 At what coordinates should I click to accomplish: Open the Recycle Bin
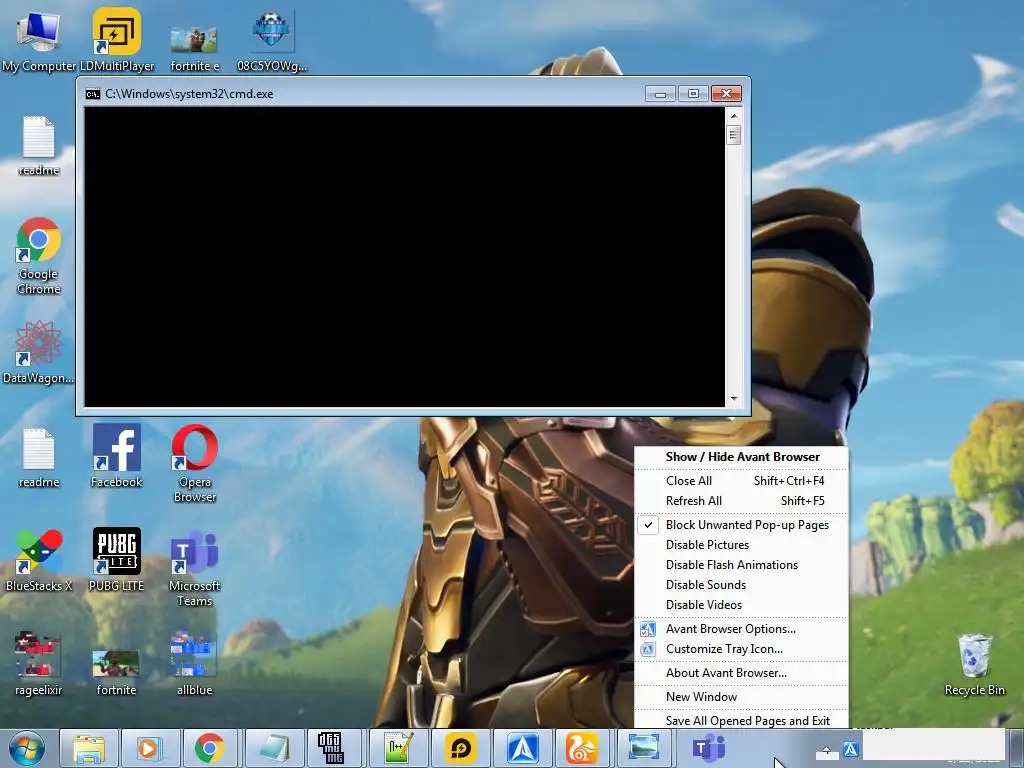coord(974,665)
